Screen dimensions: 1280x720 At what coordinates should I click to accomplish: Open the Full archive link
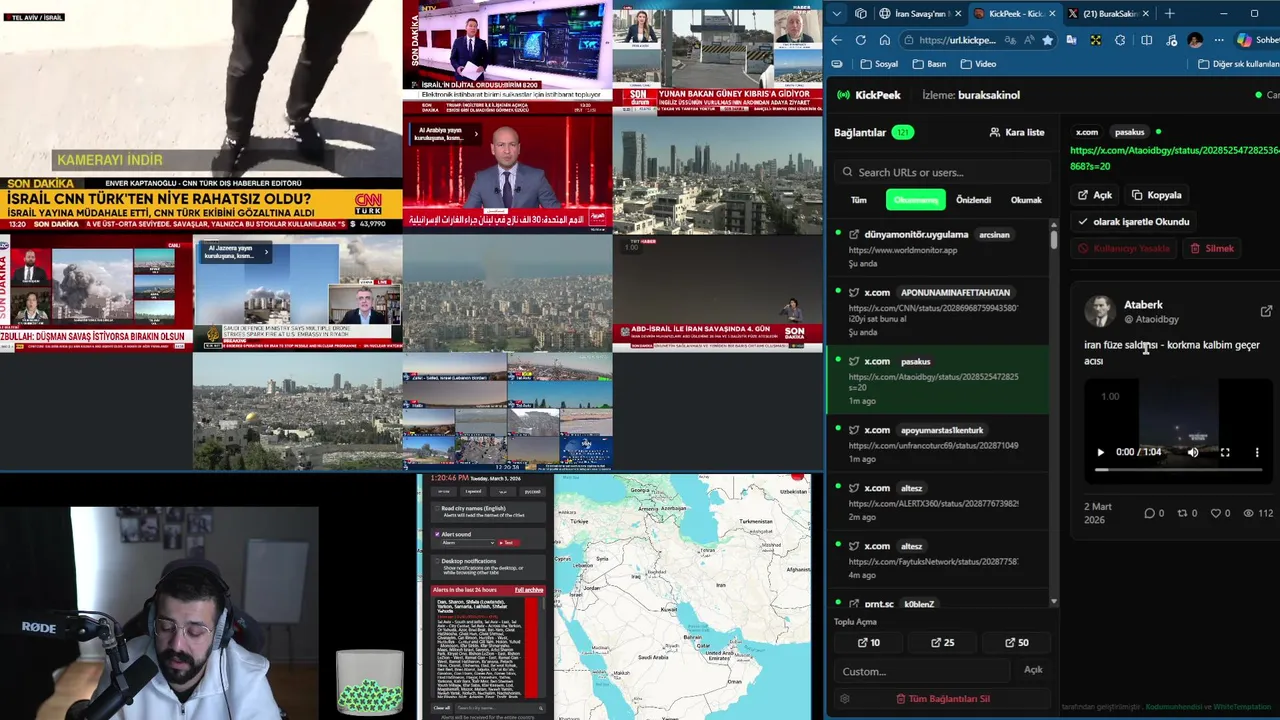(x=529, y=590)
